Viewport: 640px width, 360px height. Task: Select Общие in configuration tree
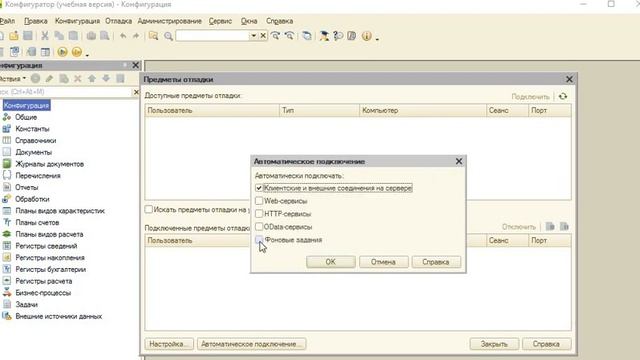[x=26, y=117]
